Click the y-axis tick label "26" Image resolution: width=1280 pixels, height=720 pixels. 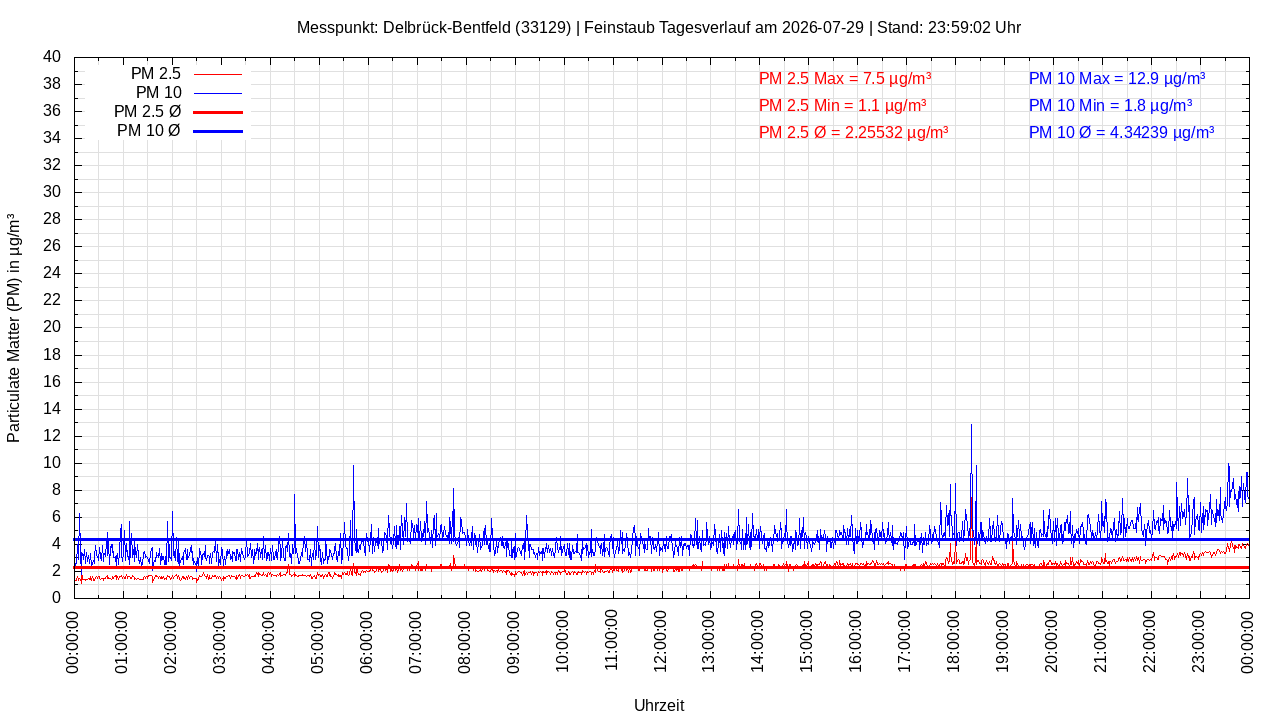52,246
